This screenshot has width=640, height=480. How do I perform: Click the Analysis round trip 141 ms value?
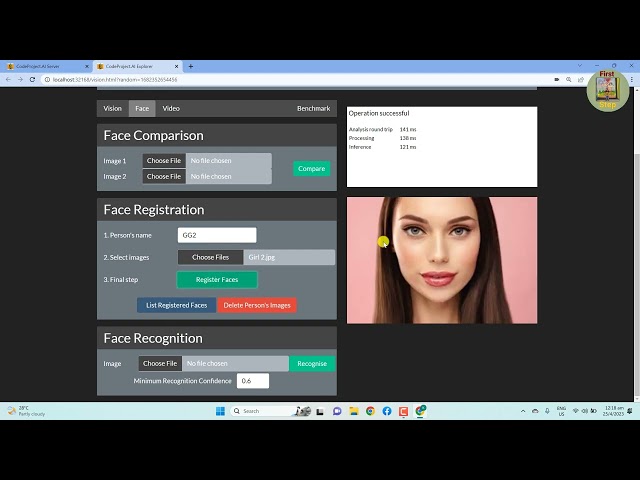coord(408,129)
